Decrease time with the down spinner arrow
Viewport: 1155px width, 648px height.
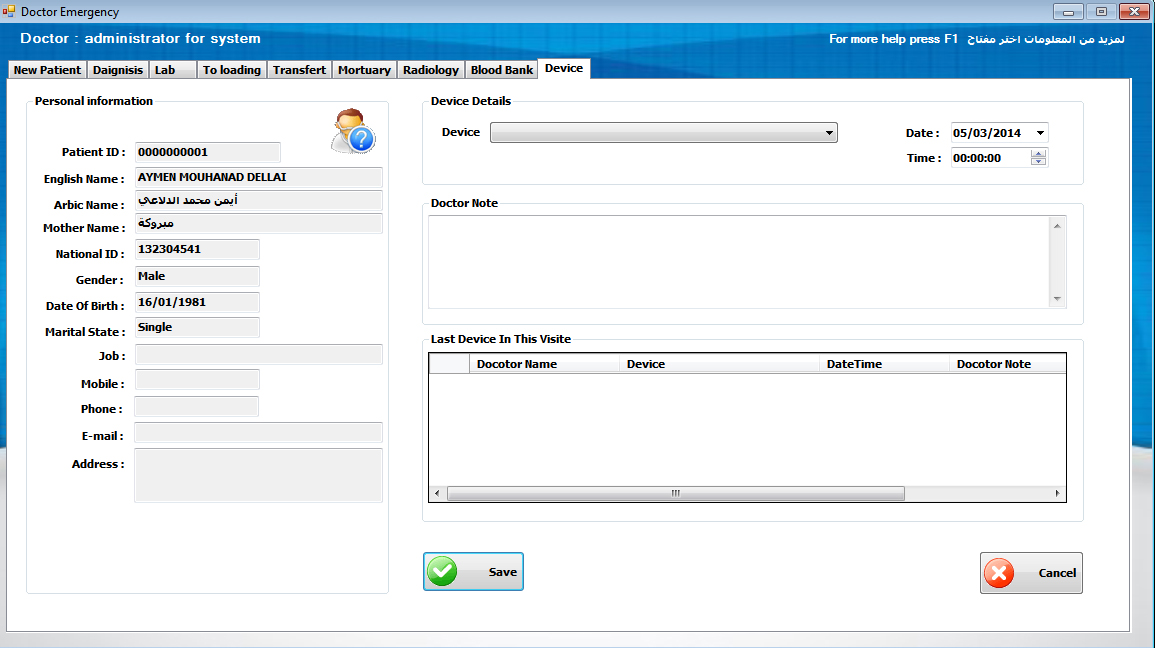pos(1039,162)
